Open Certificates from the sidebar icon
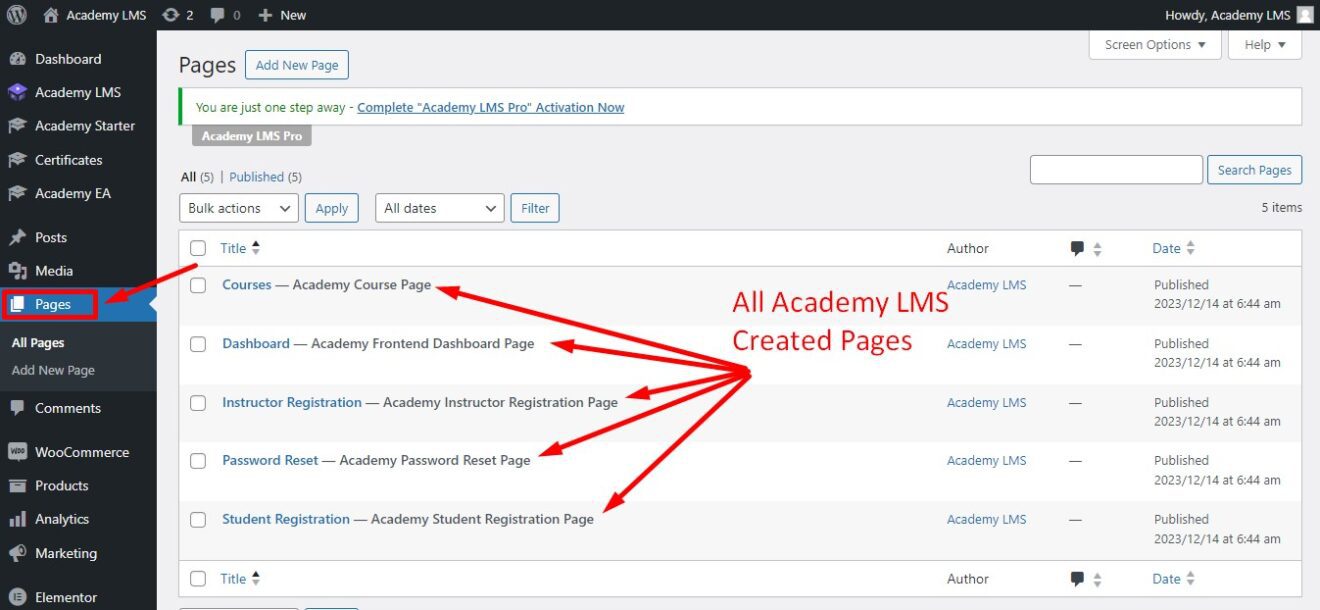Image resolution: width=1320 pixels, height=610 pixels. point(16,160)
